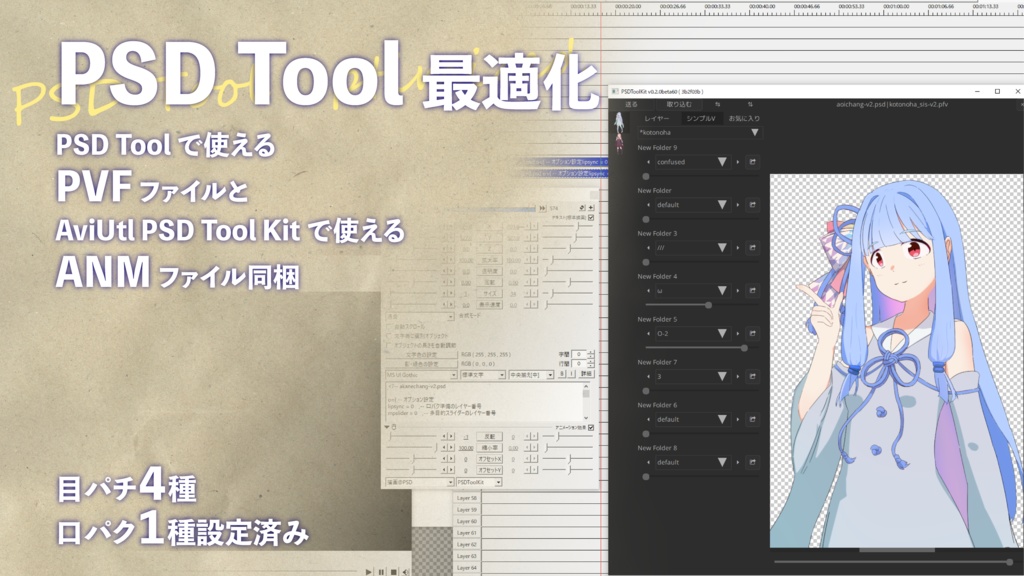
Task: Click export icon in New Folder 7 row
Action: coord(752,376)
